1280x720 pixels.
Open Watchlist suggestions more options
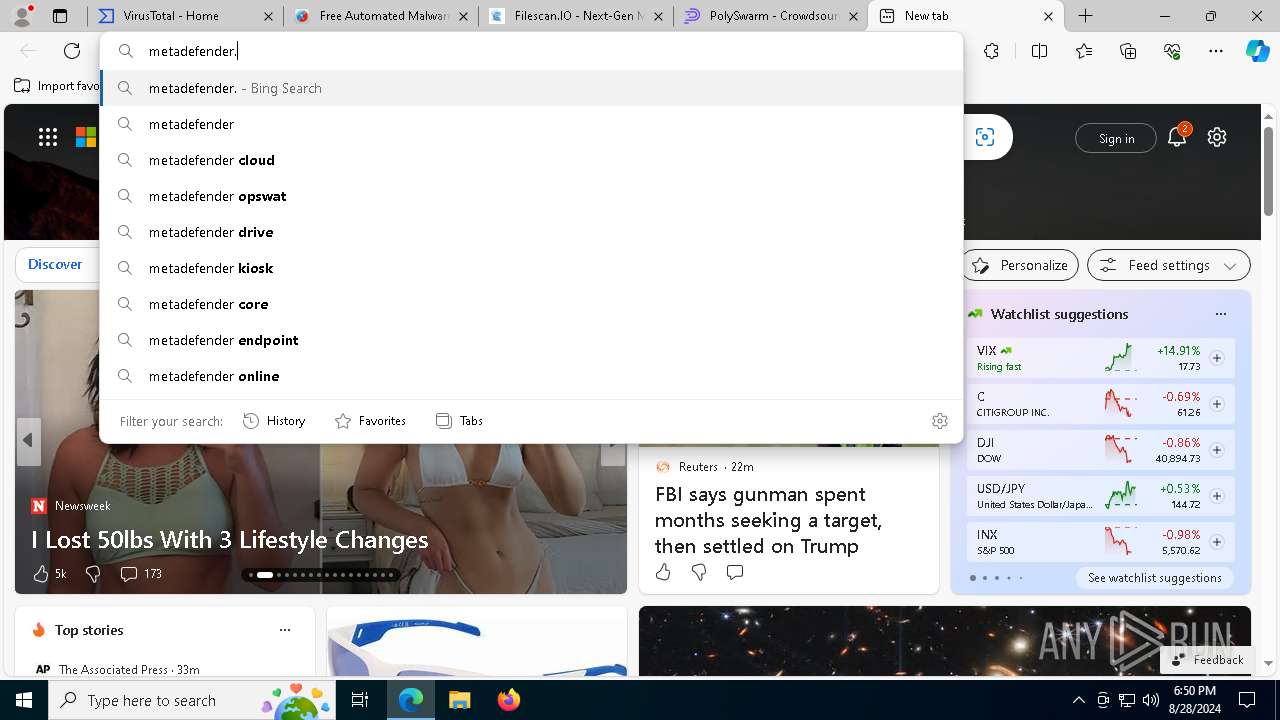(x=1220, y=314)
